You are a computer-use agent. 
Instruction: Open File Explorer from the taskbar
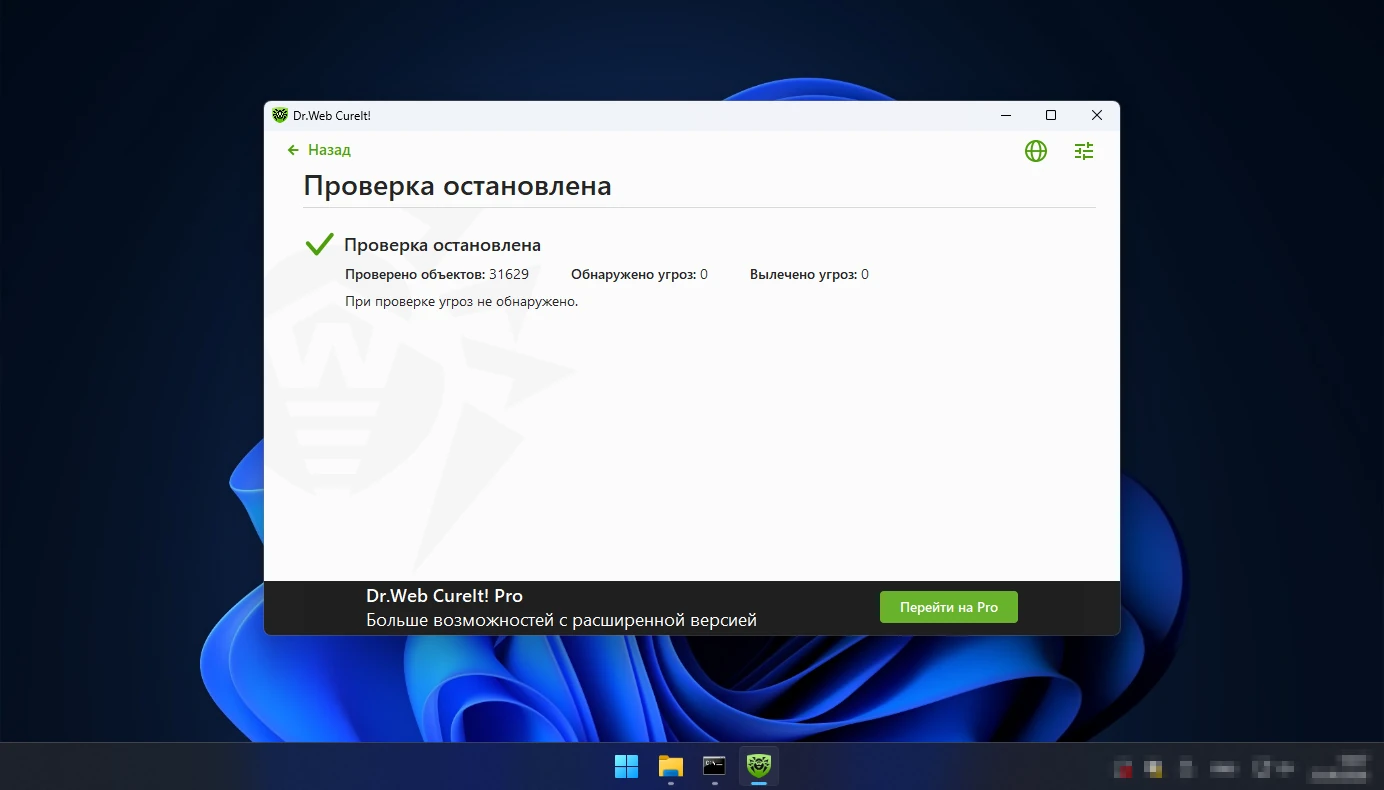(670, 766)
